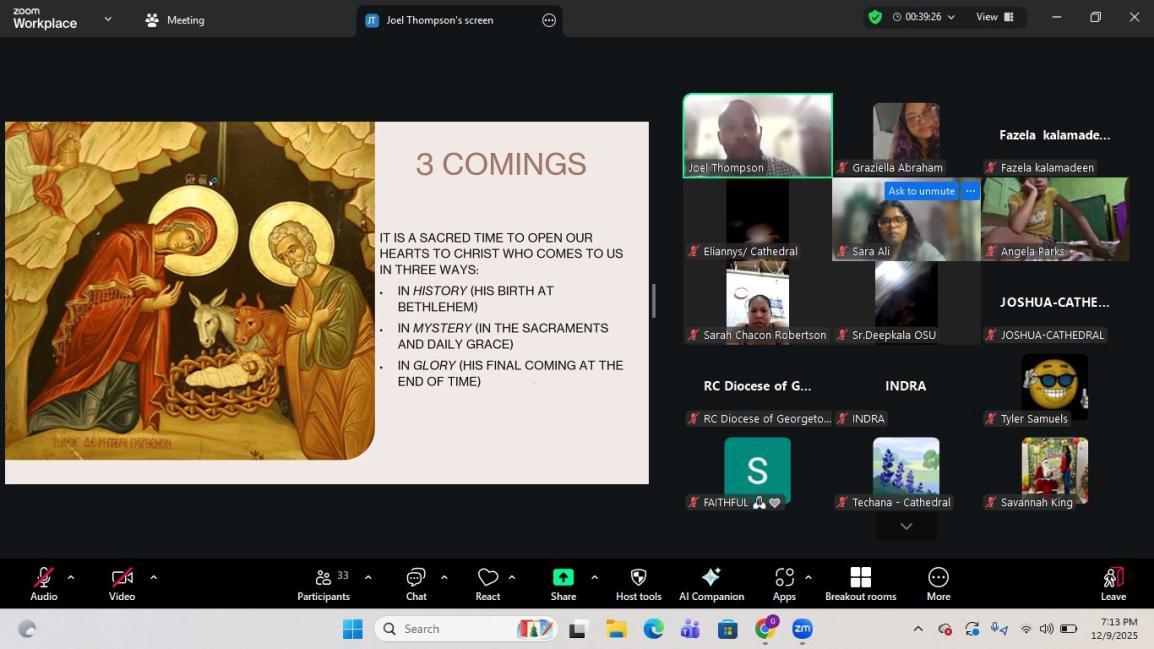Click the Leave meeting button
This screenshot has height=649, width=1154.
point(1113,584)
